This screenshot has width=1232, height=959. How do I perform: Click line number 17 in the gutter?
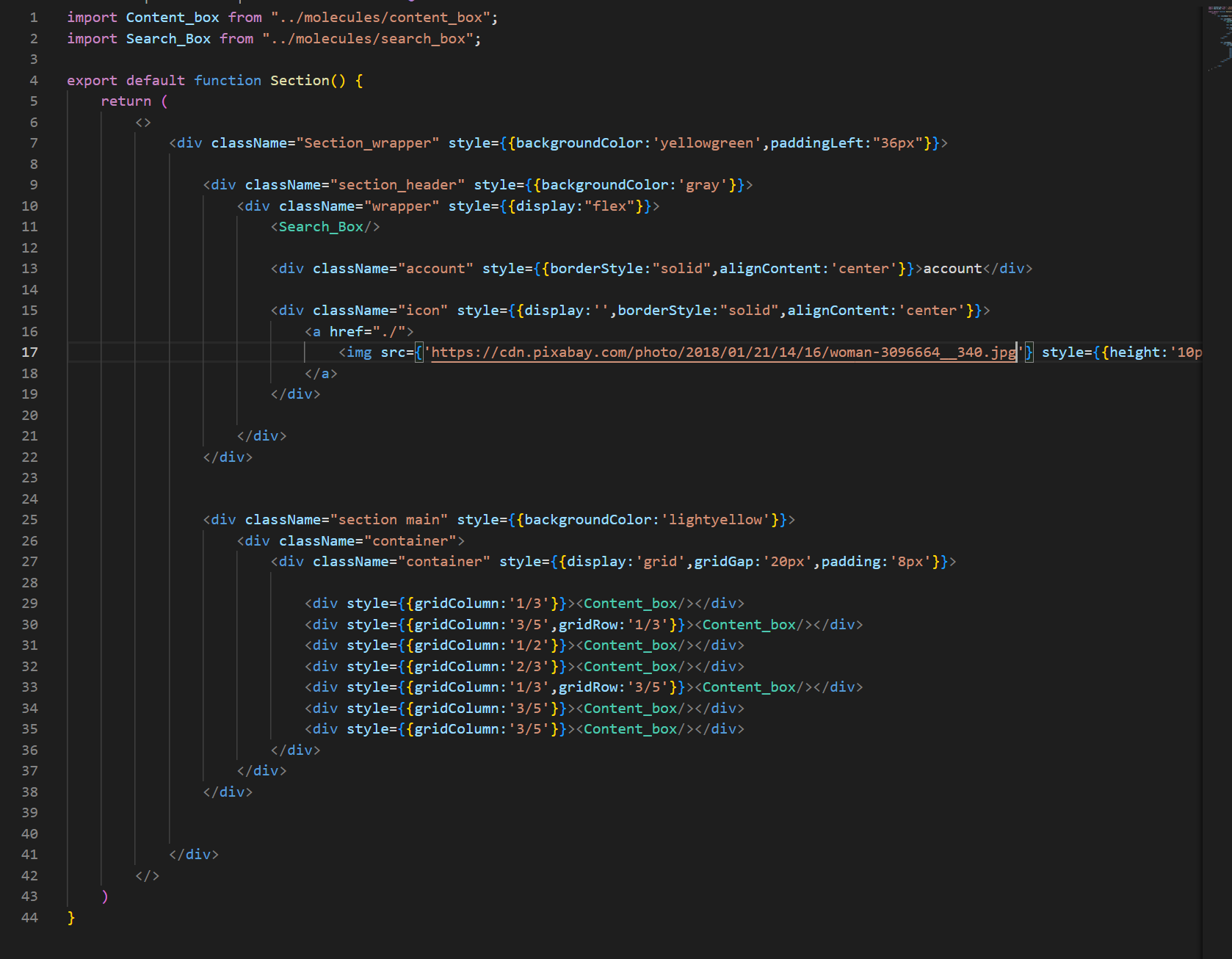(x=29, y=352)
